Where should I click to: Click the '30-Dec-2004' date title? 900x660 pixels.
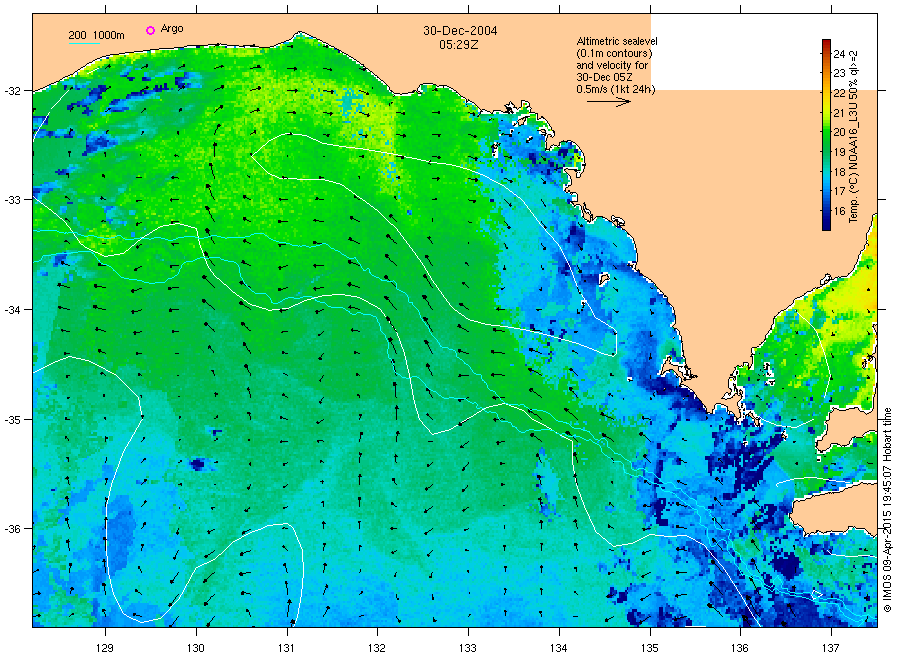(460, 30)
